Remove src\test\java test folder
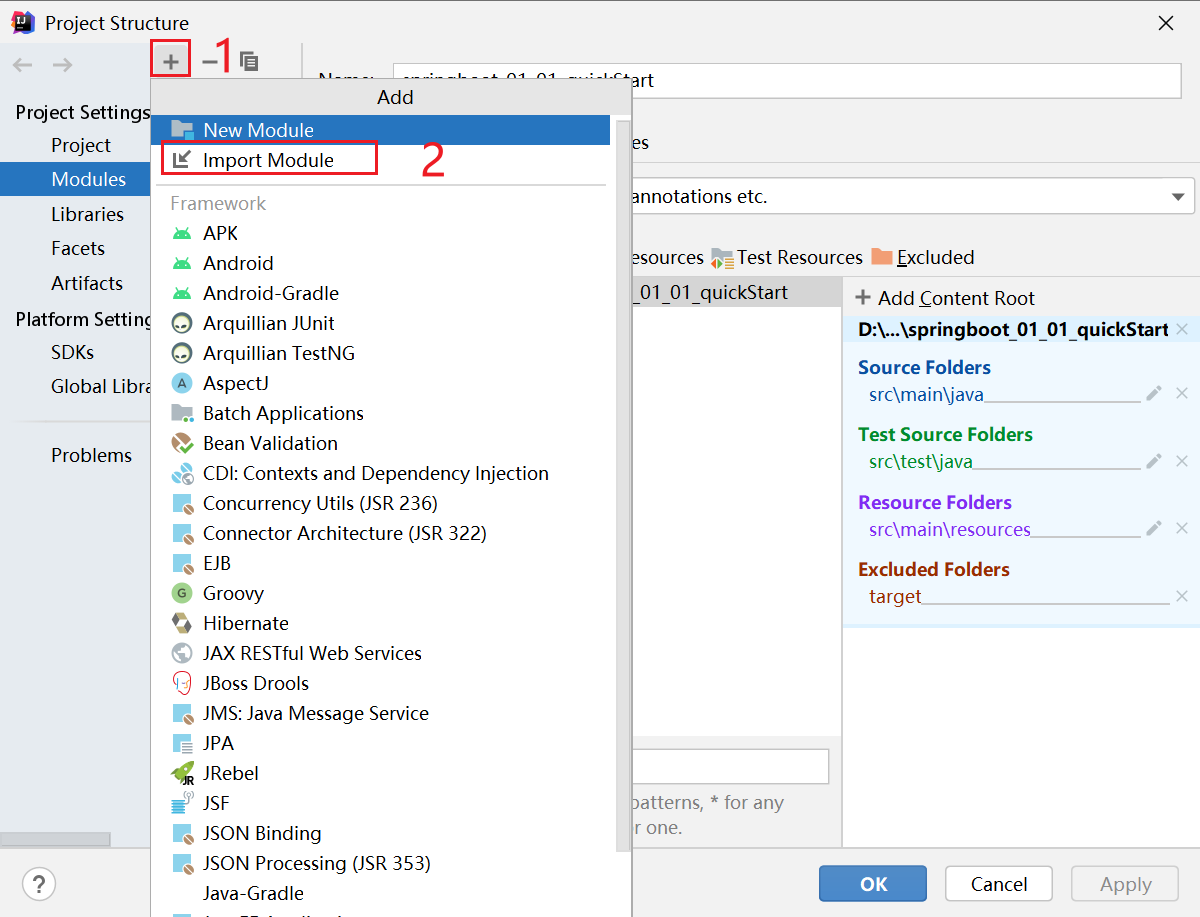Image resolution: width=1200 pixels, height=917 pixels. point(1182,461)
